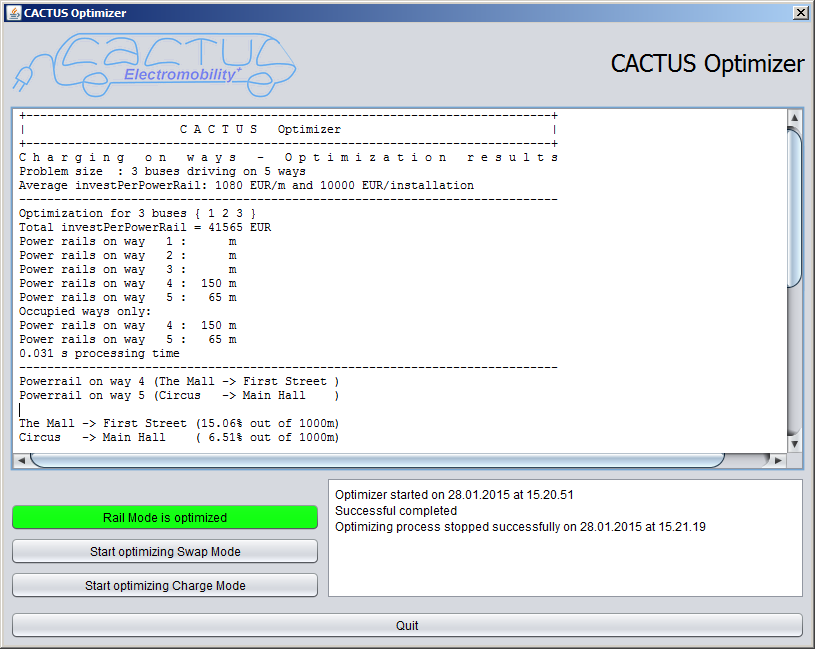Click 'Circus -> Main Hall ( 6.51% out of 1000m)'
Viewport: 815px width, 649px height.
point(179,438)
